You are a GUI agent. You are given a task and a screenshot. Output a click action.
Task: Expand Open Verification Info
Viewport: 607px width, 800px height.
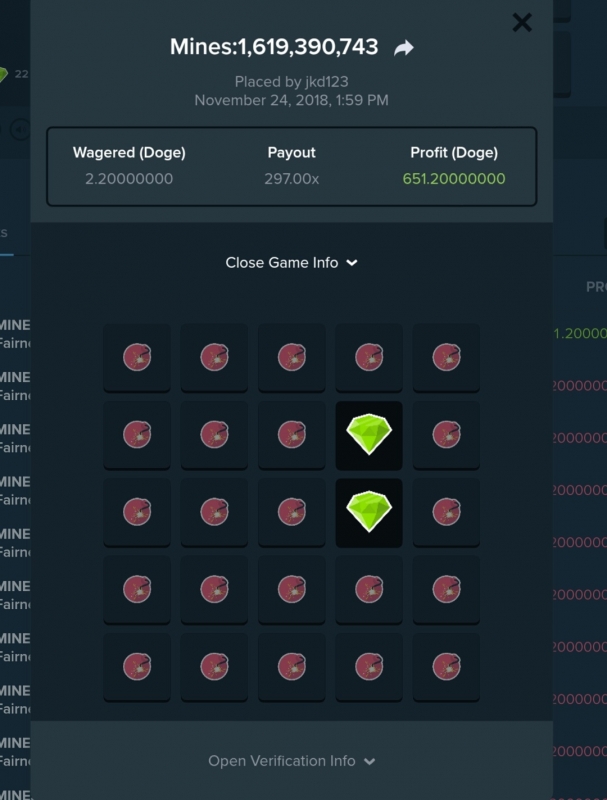[291, 761]
